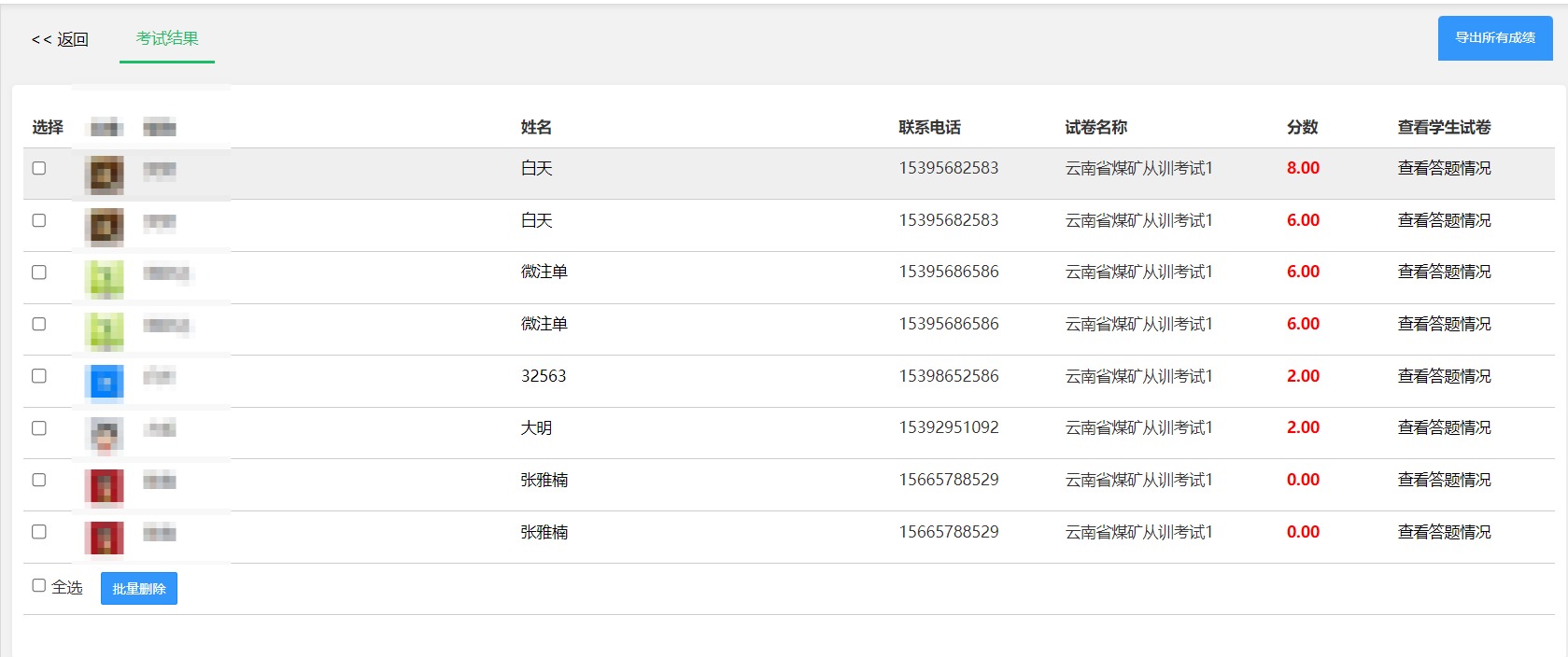1568x657 pixels.
Task: Select the checkbox of the second 微注单 row
Action: 39,324
